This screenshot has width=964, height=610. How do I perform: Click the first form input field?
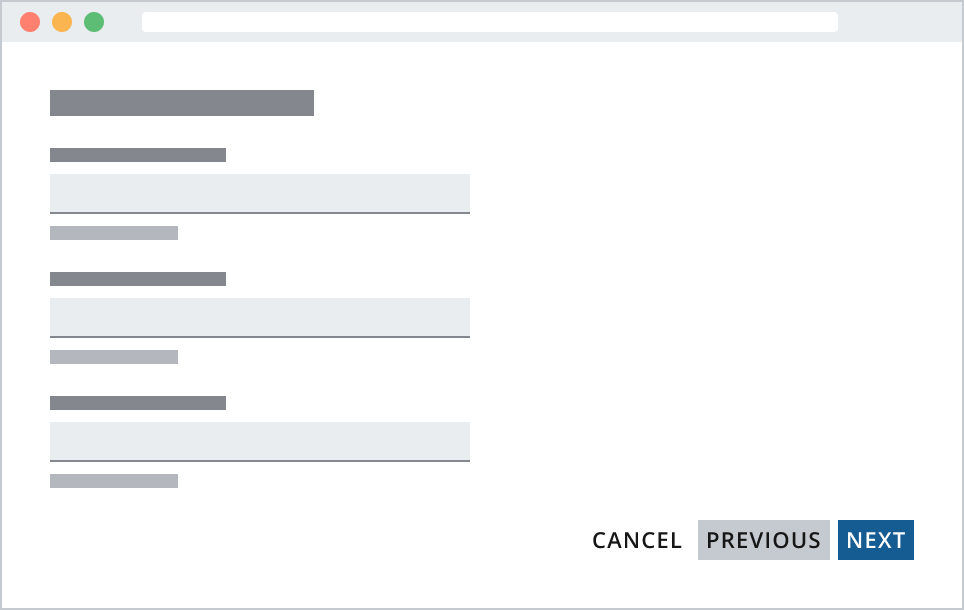click(260, 192)
